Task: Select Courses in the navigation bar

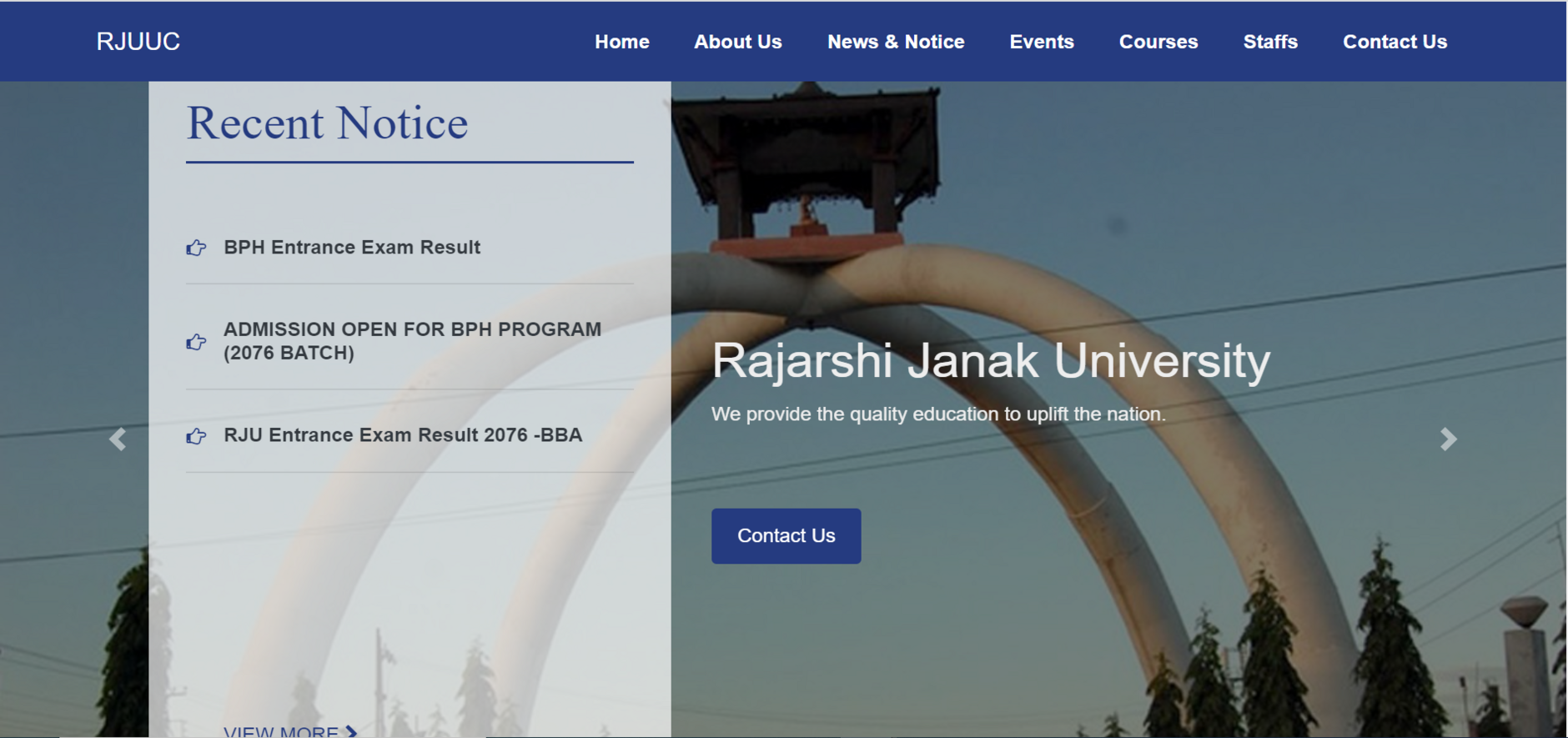Action: (1158, 42)
